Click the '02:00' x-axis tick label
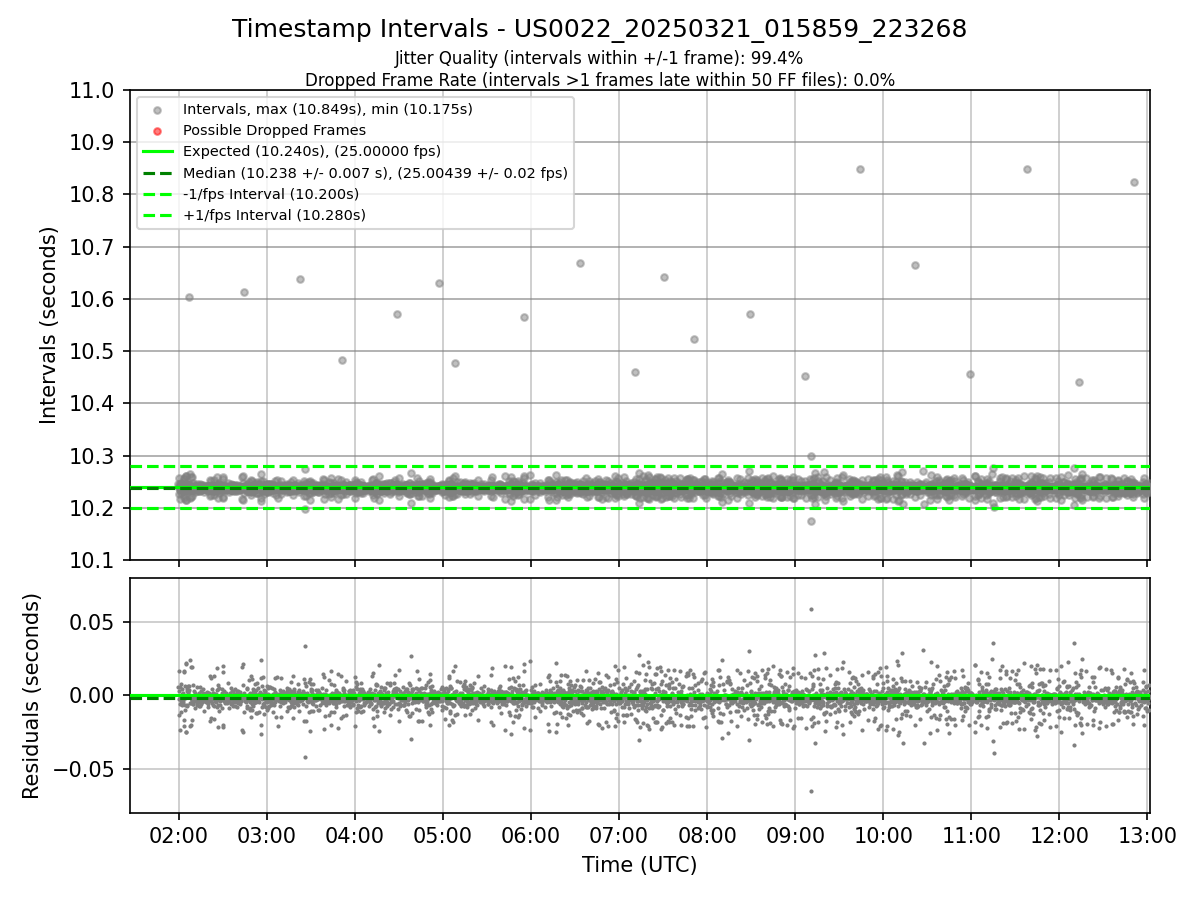 (x=179, y=836)
